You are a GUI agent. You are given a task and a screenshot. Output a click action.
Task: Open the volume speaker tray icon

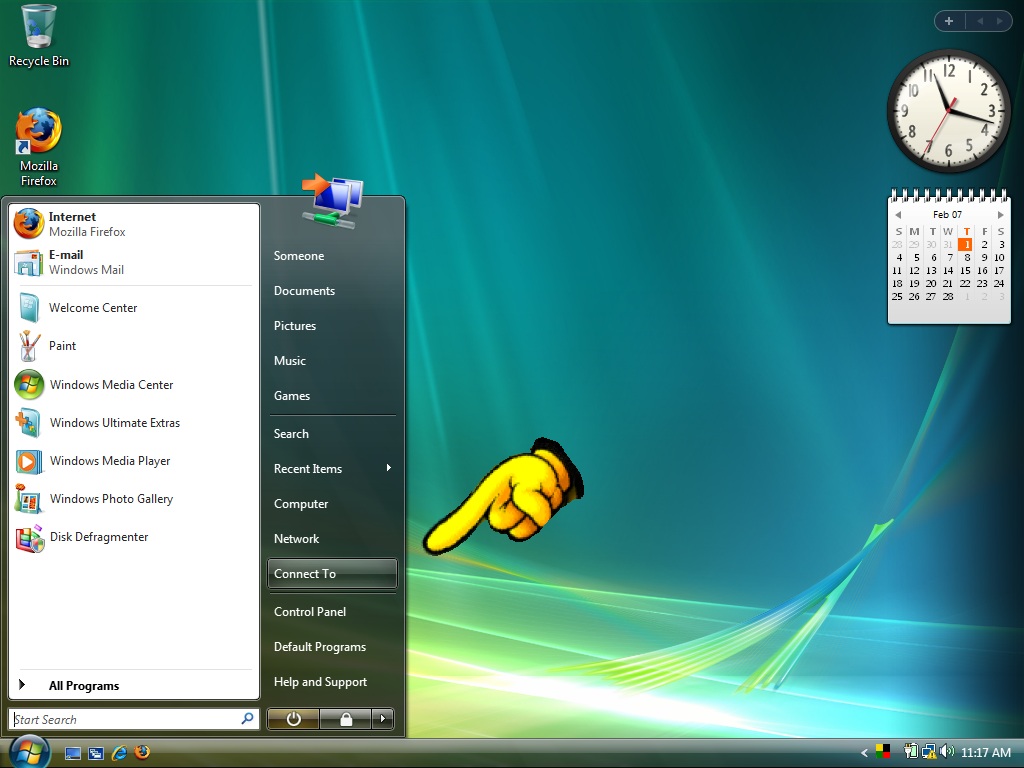click(946, 752)
